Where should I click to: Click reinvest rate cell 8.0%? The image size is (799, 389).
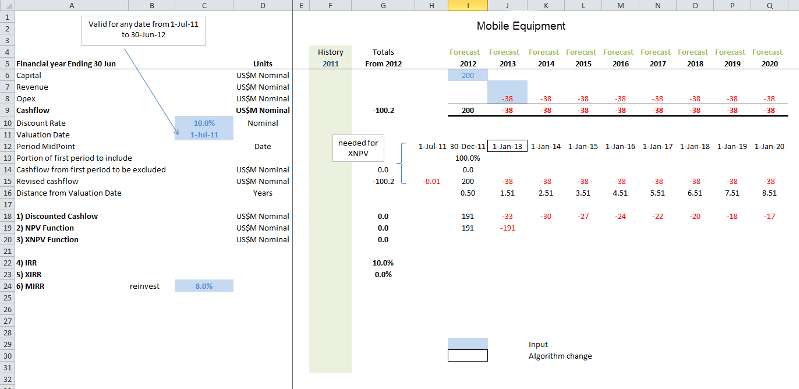pyautogui.click(x=204, y=286)
